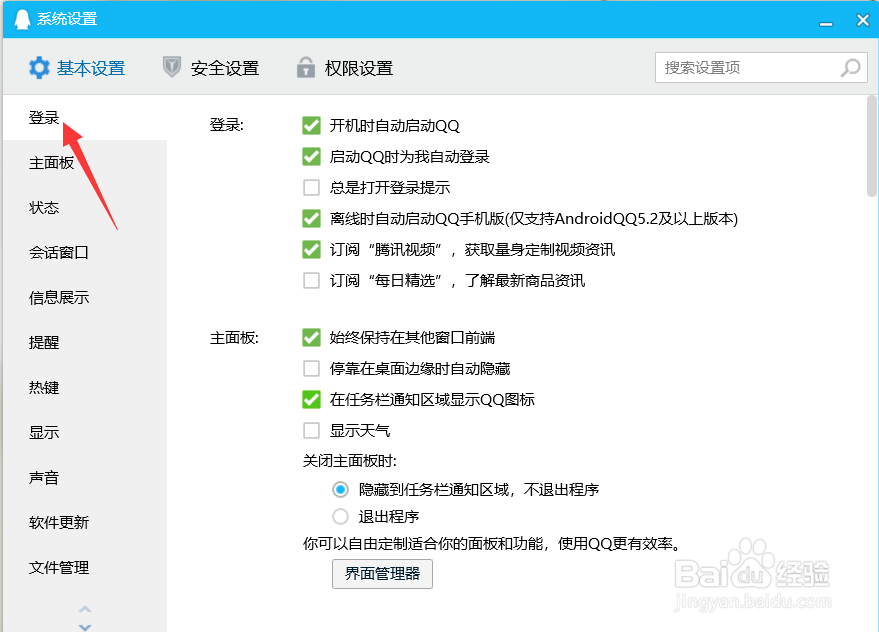Click the 登录: section heading

227,124
